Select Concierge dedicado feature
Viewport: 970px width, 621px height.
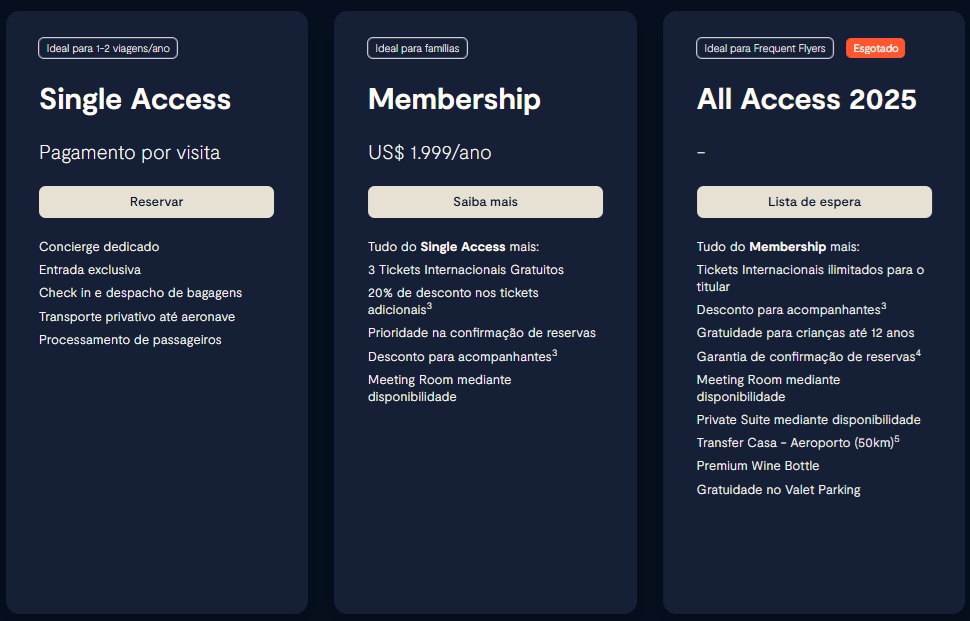coord(99,247)
